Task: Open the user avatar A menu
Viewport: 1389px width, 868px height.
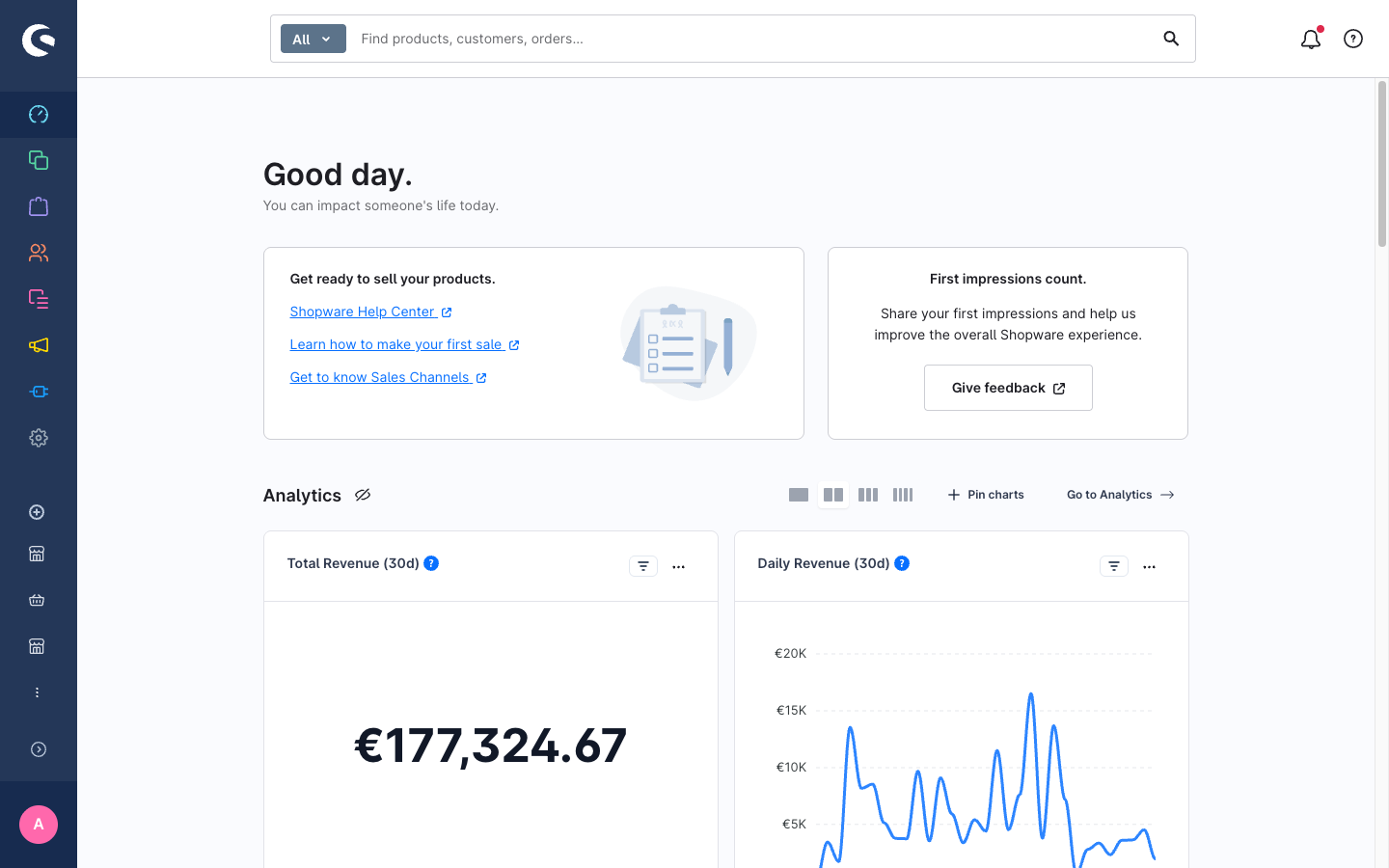Action: click(39, 825)
